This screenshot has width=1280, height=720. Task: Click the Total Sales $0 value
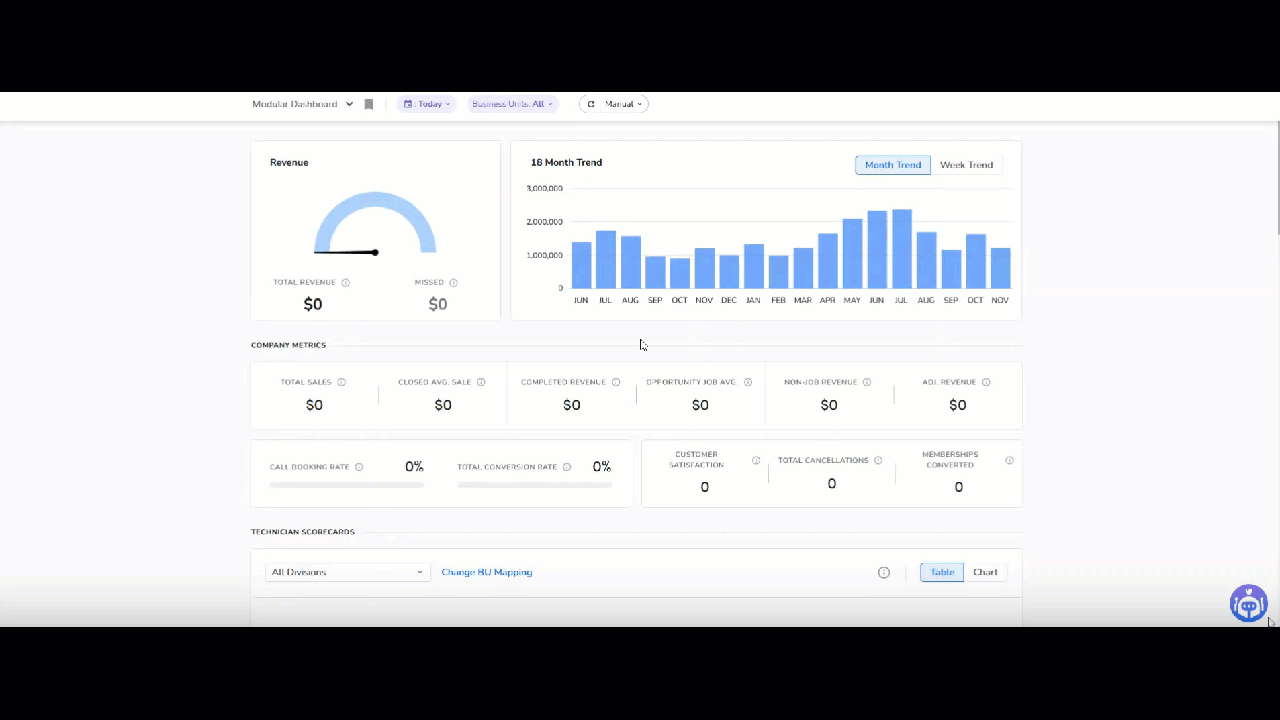pos(314,406)
